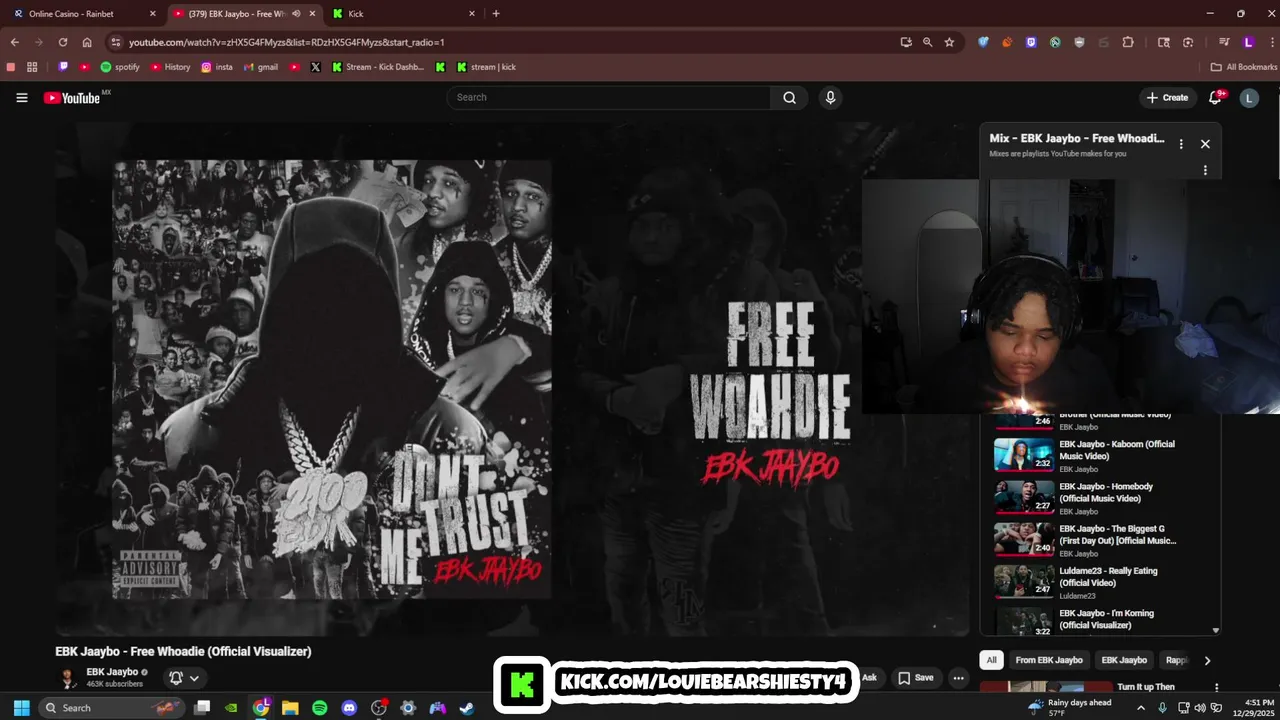Screen dimensions: 1280x720
Task: Open the YouTube hamburger guide menu
Action: 22,97
